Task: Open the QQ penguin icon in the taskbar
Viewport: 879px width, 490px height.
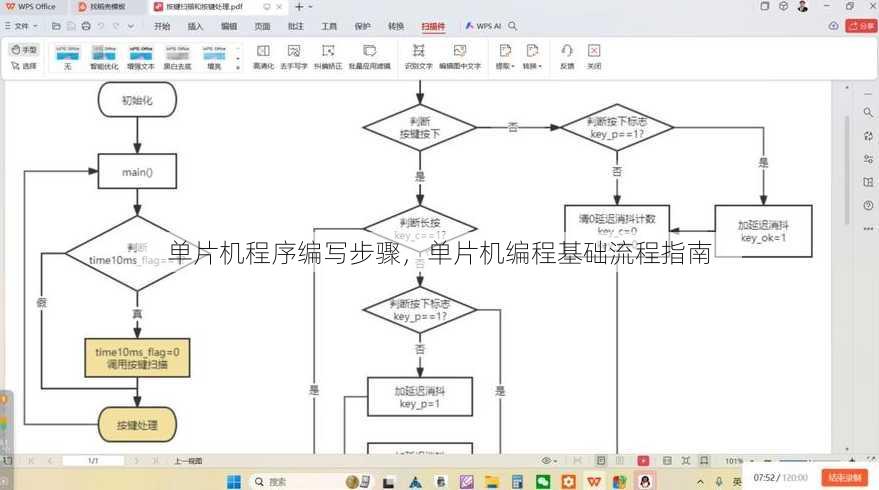Action: click(645, 481)
